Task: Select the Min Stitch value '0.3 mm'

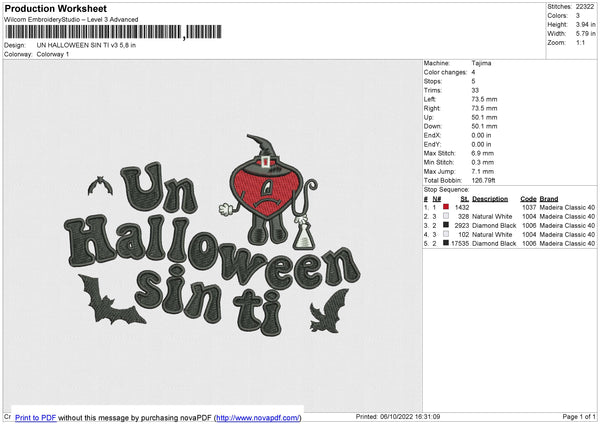Action: point(483,162)
